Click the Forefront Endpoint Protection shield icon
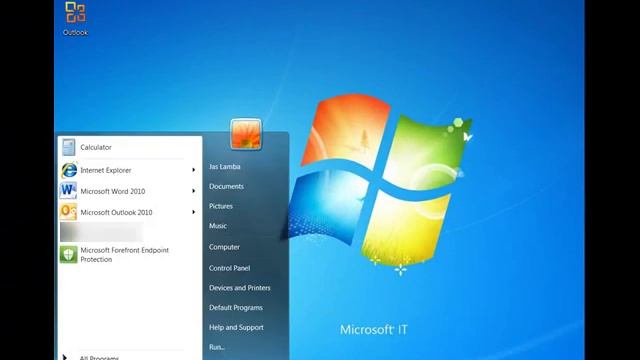 68,254
